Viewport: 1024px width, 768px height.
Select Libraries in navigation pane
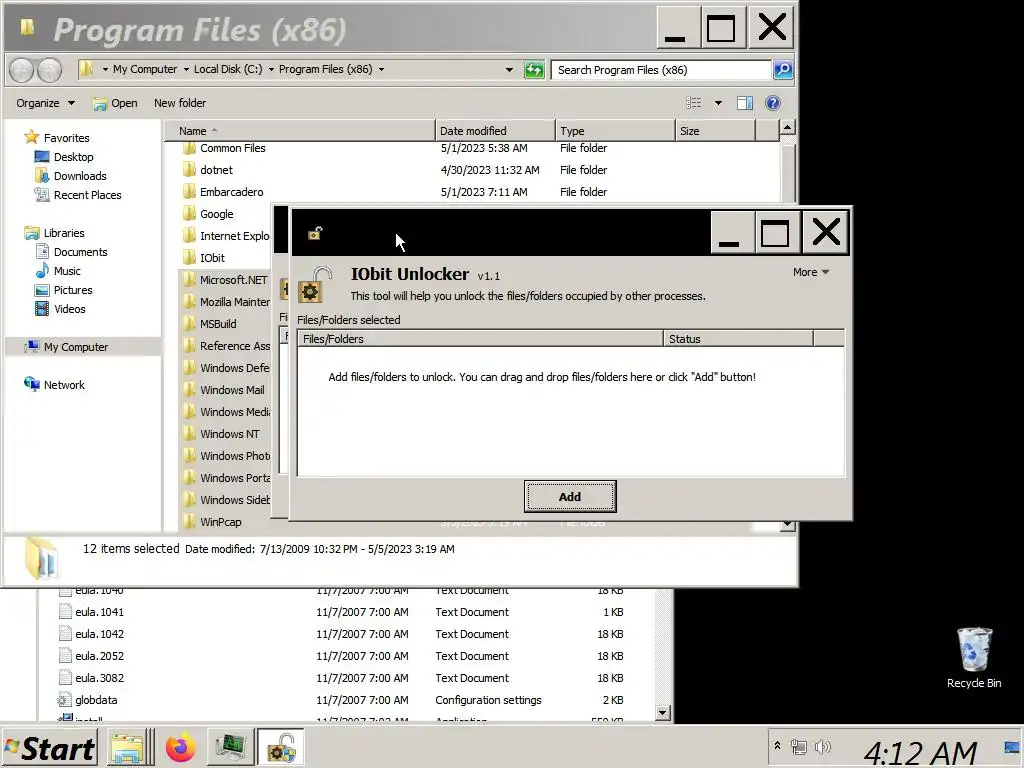coord(63,233)
